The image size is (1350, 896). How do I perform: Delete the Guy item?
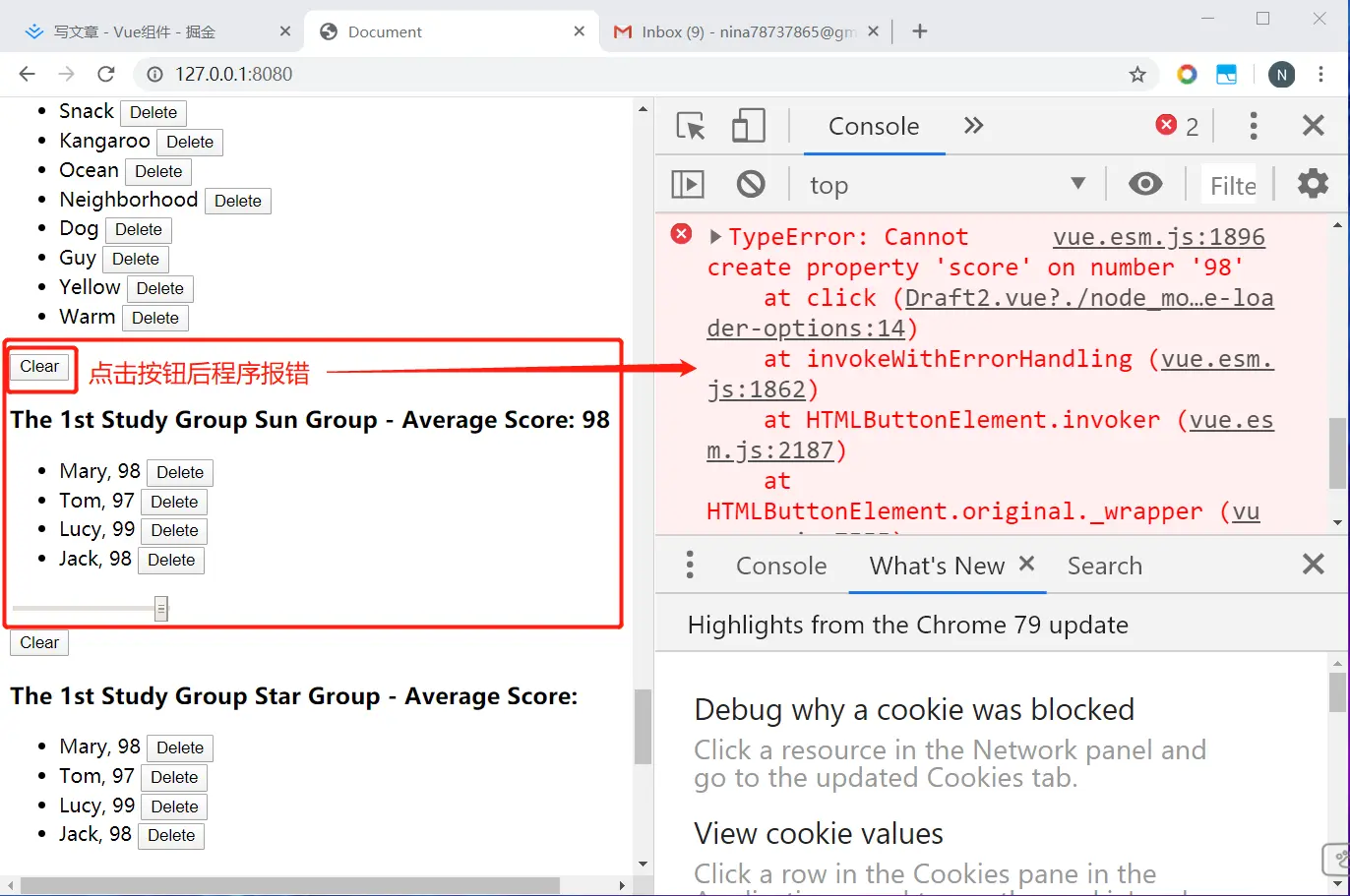tap(136, 259)
